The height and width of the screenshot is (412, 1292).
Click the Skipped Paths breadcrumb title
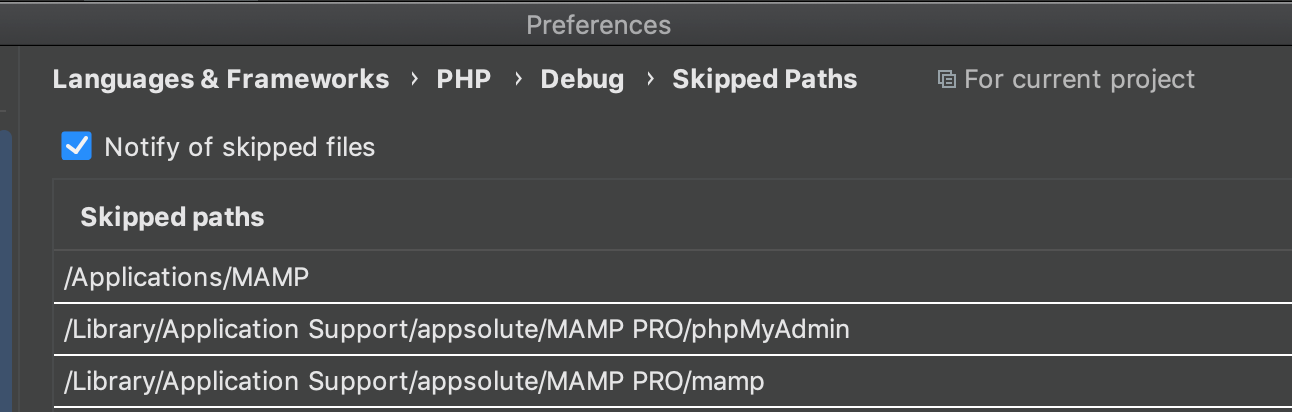click(x=765, y=80)
